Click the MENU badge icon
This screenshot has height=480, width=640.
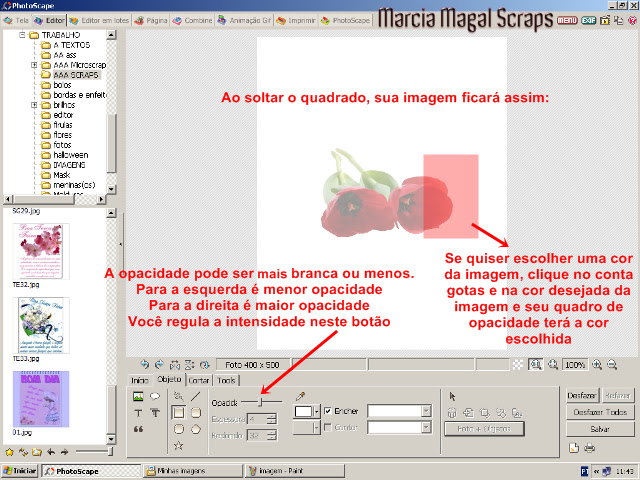(x=567, y=20)
